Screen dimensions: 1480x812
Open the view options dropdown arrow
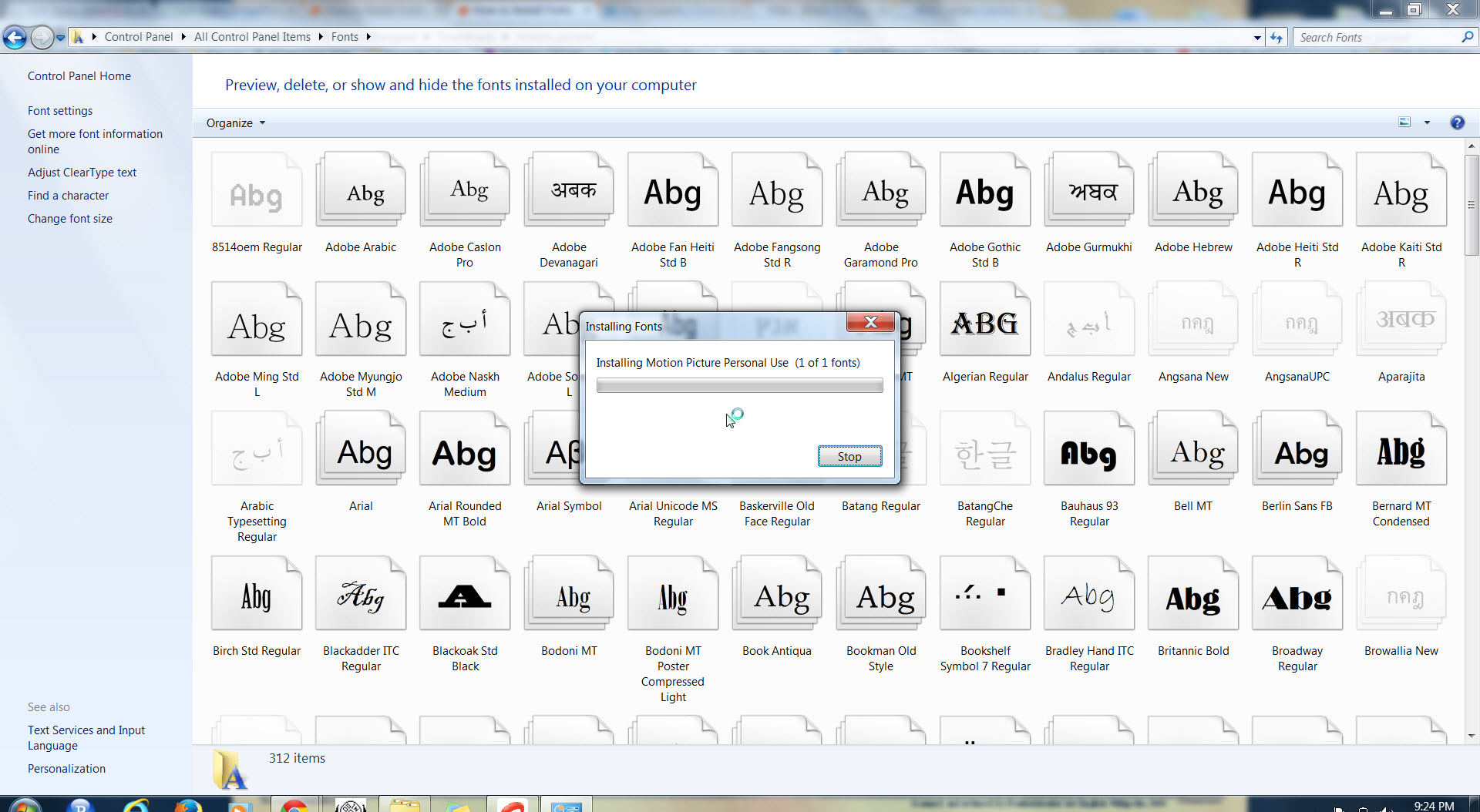[x=1427, y=122]
